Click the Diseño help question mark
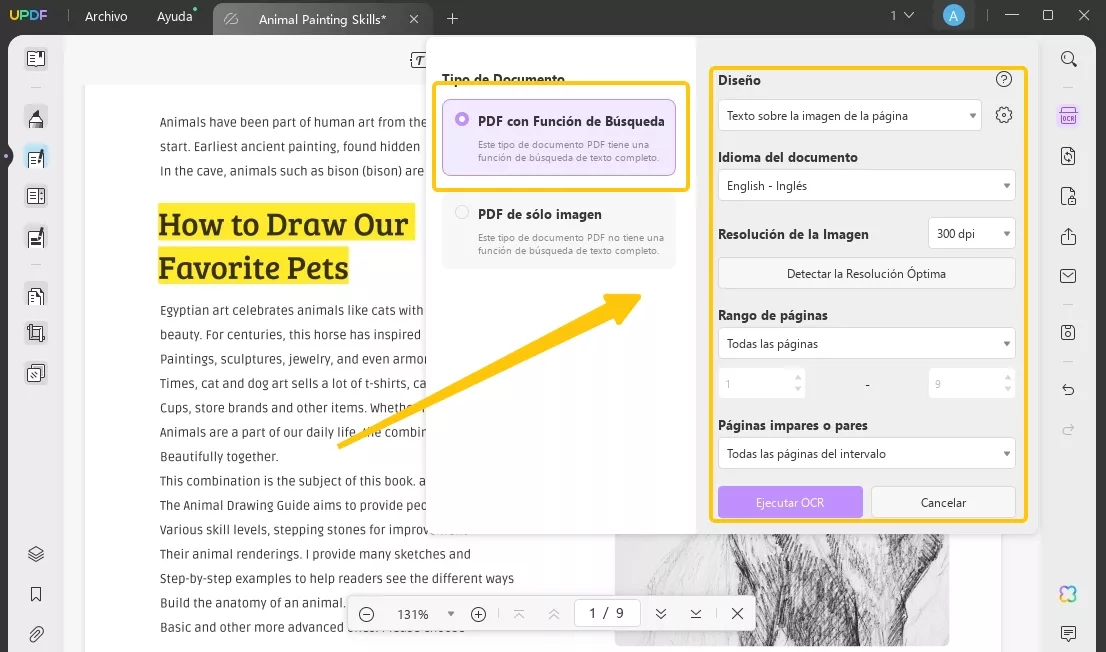 1004,79
